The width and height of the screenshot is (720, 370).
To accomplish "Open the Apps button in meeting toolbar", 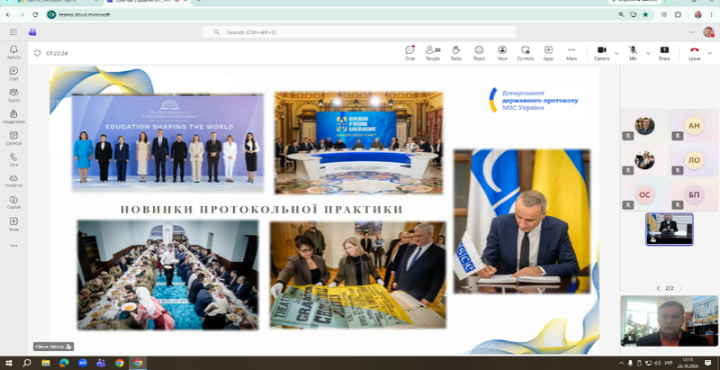I will coord(548,53).
